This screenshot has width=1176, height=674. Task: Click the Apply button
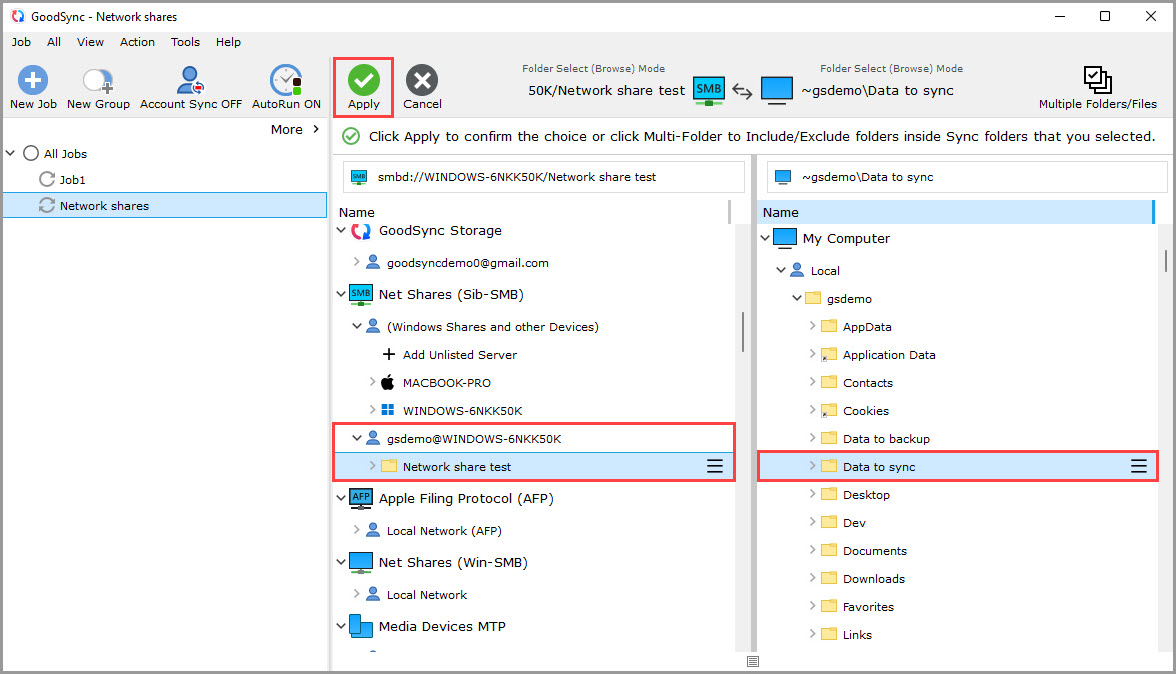[363, 86]
